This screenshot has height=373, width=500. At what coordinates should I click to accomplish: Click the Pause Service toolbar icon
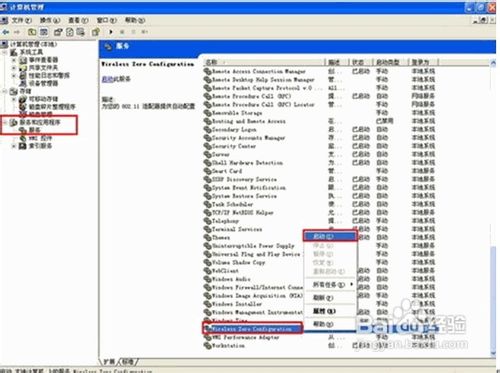tap(133, 32)
